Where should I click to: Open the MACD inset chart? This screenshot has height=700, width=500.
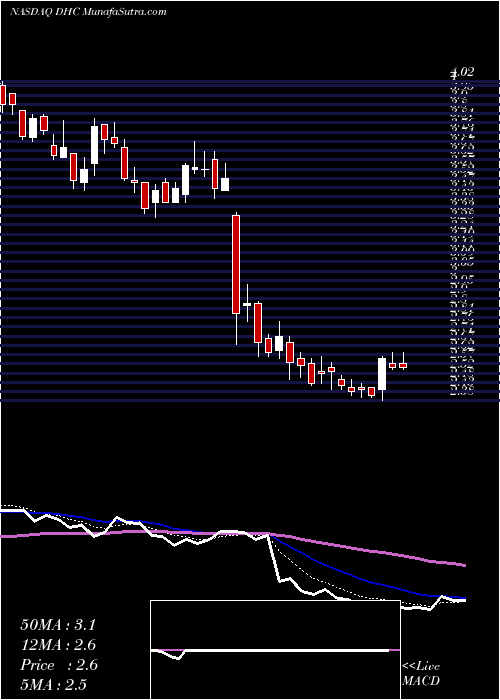pyautogui.click(x=275, y=650)
